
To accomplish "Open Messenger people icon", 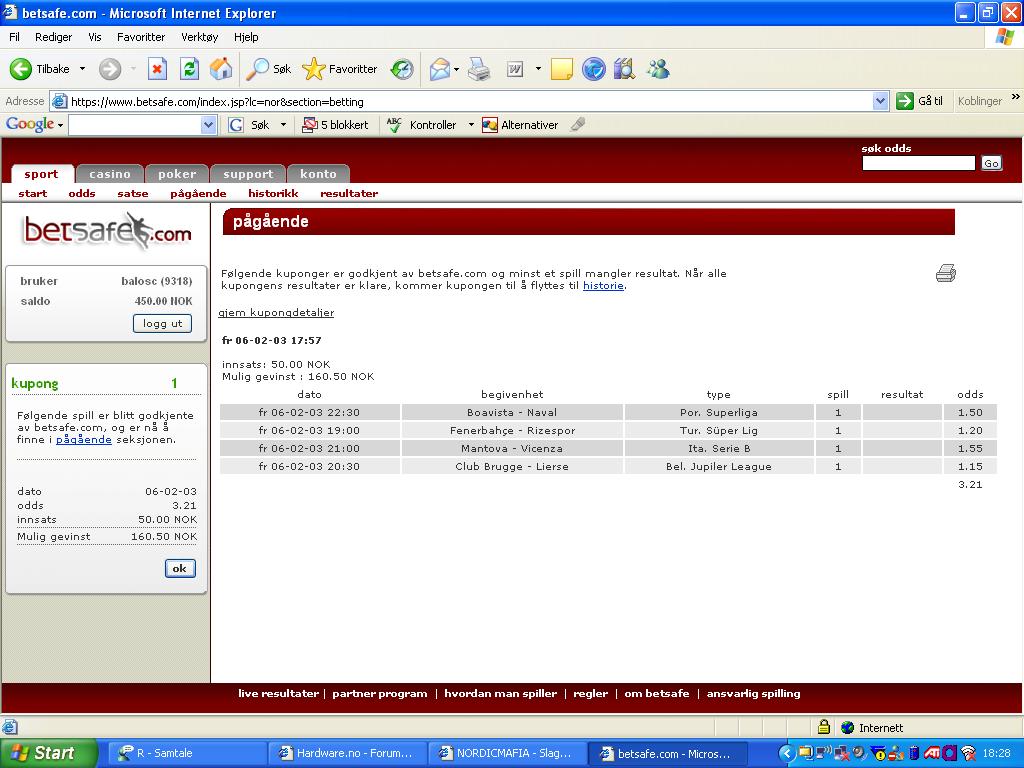I will (x=658, y=69).
